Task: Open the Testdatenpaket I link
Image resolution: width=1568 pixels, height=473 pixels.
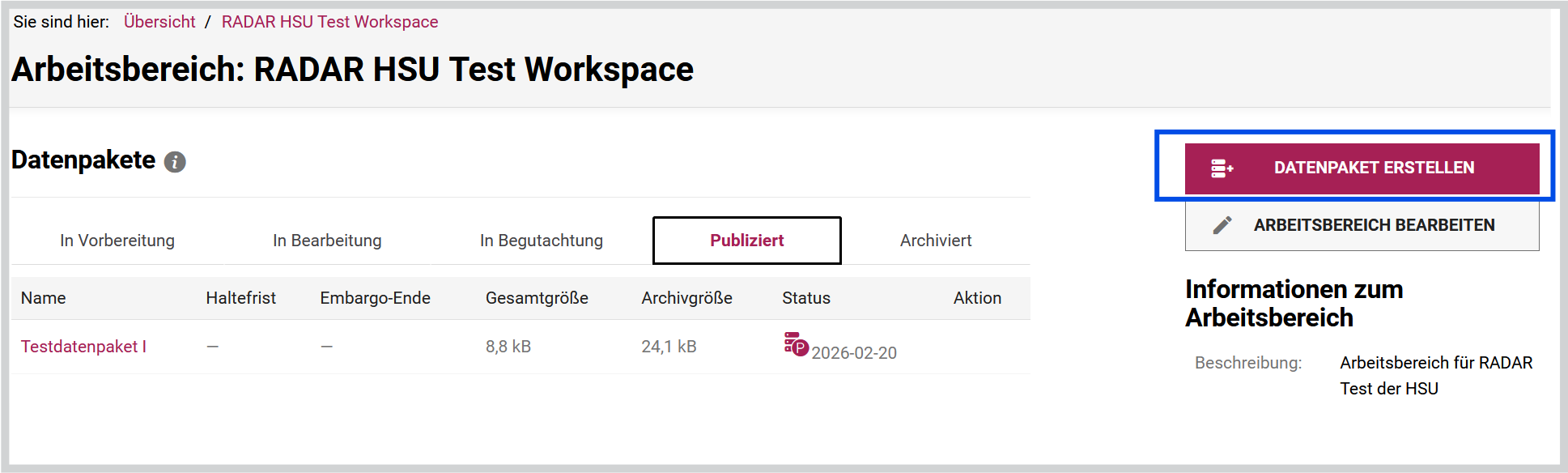Action: click(83, 347)
